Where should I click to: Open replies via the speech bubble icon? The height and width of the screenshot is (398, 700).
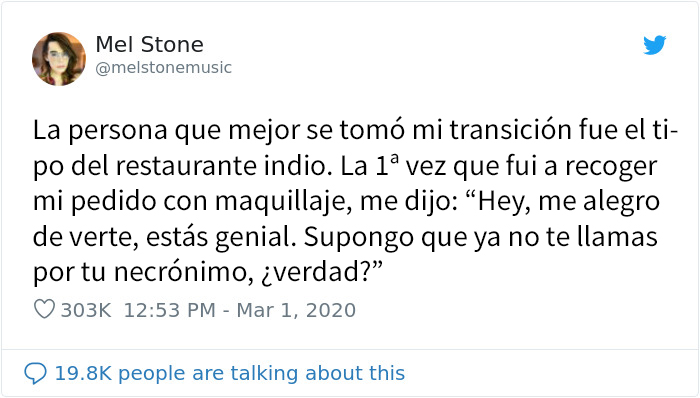point(35,373)
